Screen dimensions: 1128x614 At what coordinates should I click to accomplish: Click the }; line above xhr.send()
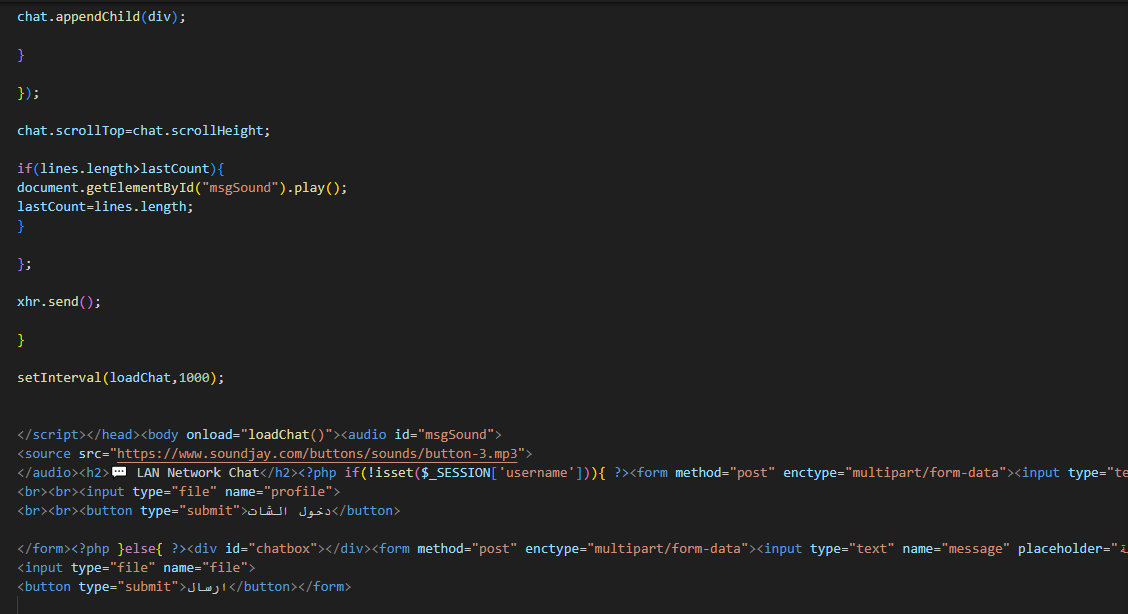tap(24, 264)
